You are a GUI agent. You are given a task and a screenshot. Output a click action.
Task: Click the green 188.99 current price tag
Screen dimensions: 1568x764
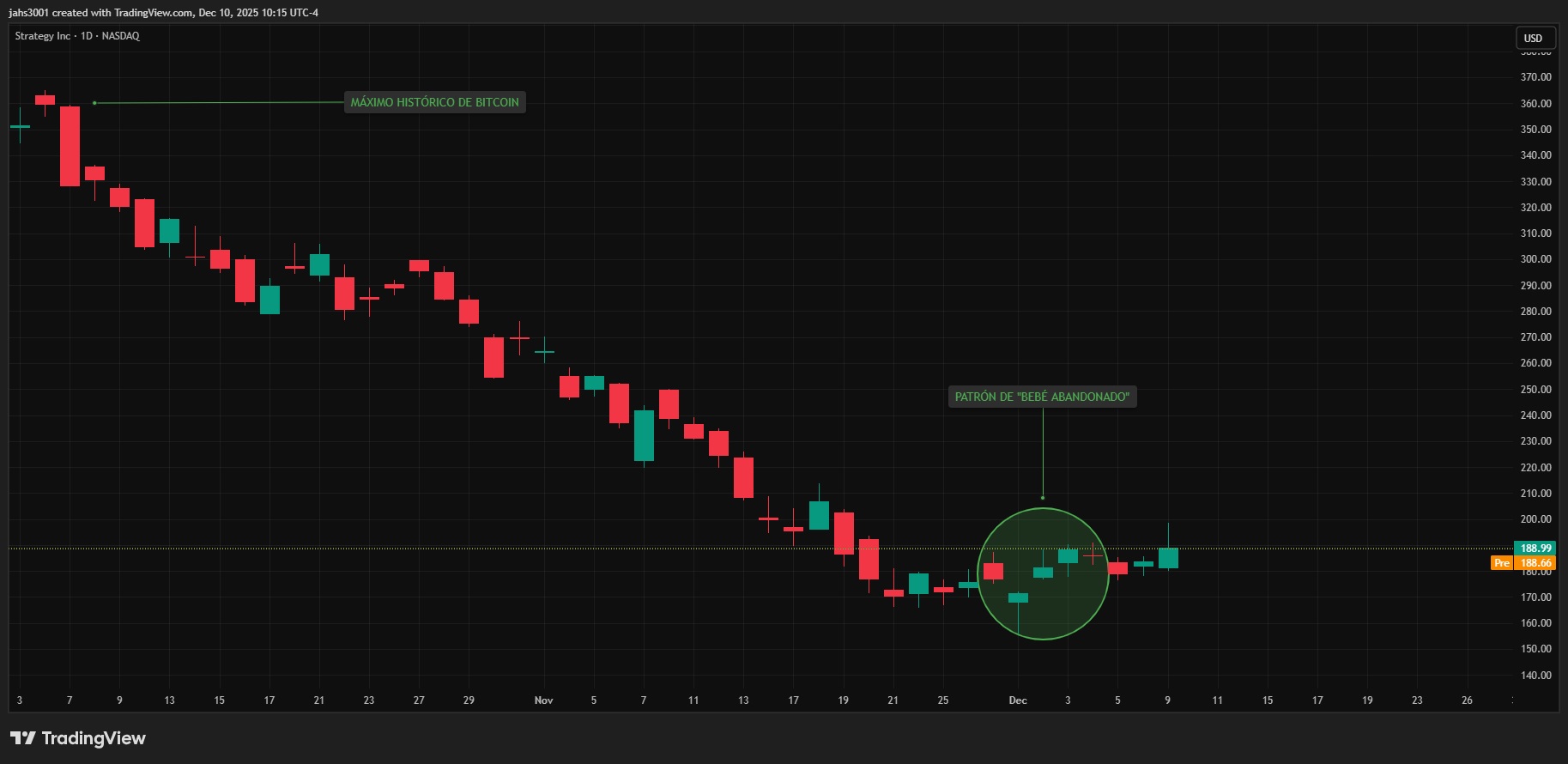point(1535,549)
